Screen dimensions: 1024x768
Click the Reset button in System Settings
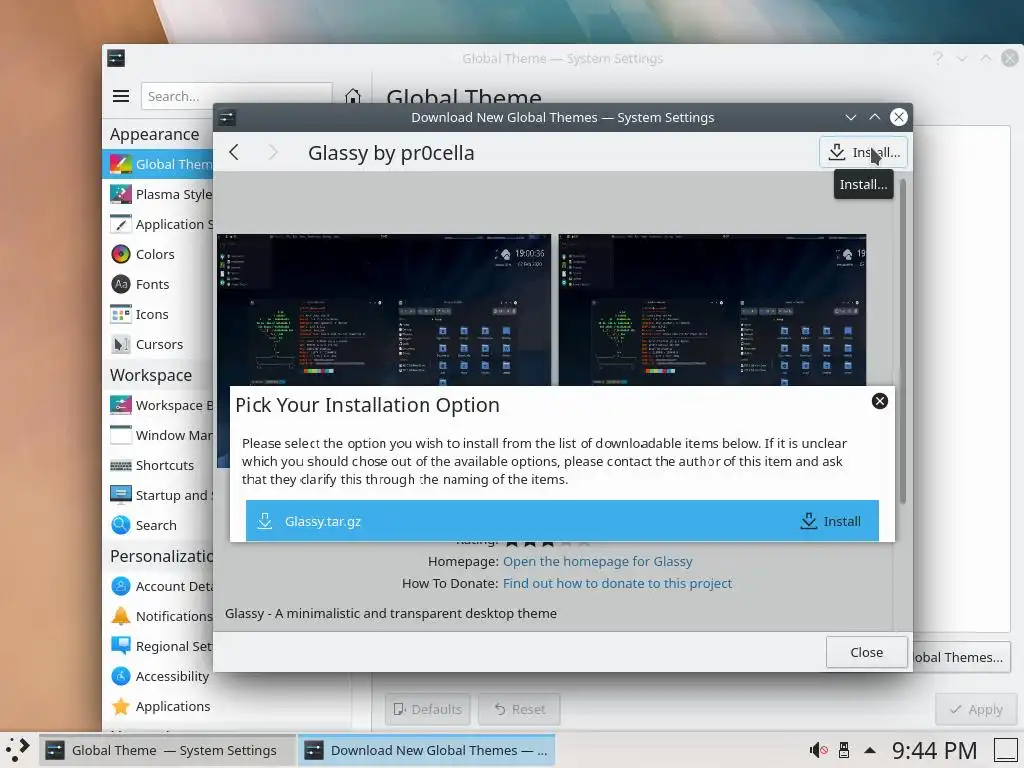click(x=519, y=709)
